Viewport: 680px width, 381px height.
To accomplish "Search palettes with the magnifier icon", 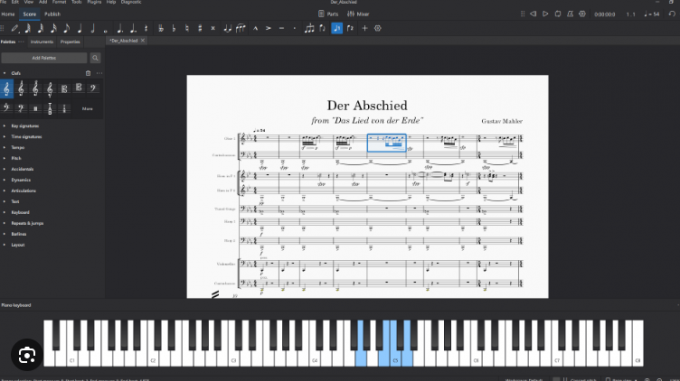I will coord(95,58).
